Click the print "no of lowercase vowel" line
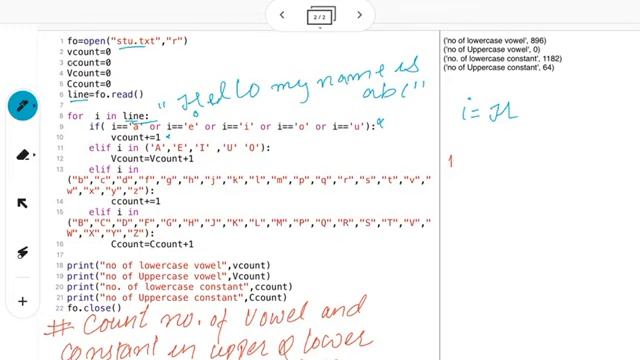Image resolution: width=640 pixels, height=360 pixels. click(169, 265)
